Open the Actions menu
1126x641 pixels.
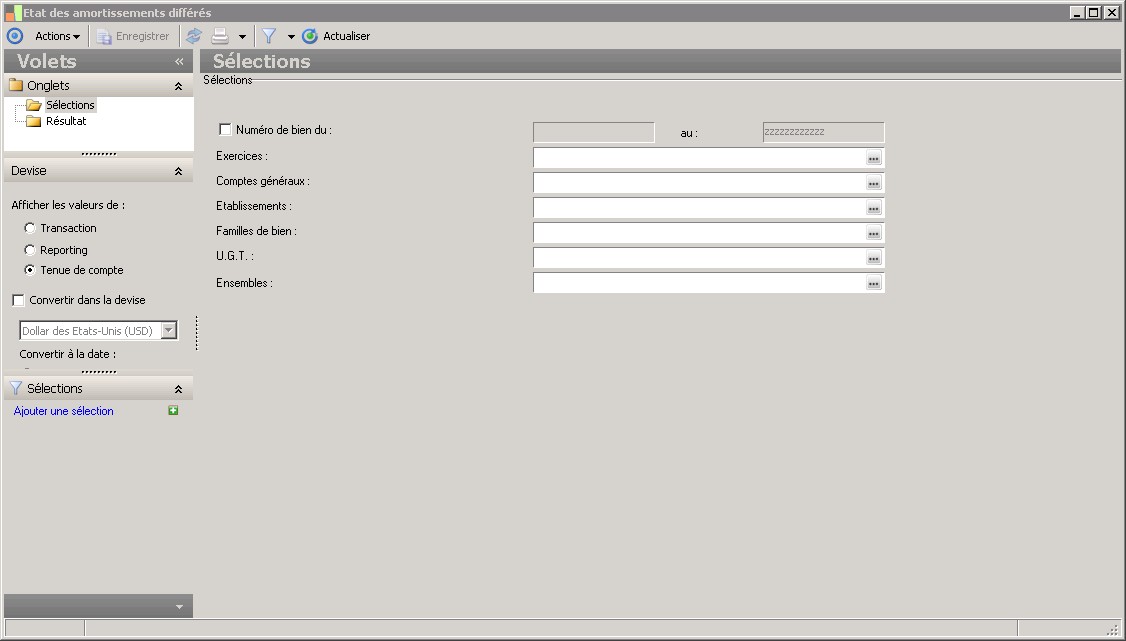[57, 36]
